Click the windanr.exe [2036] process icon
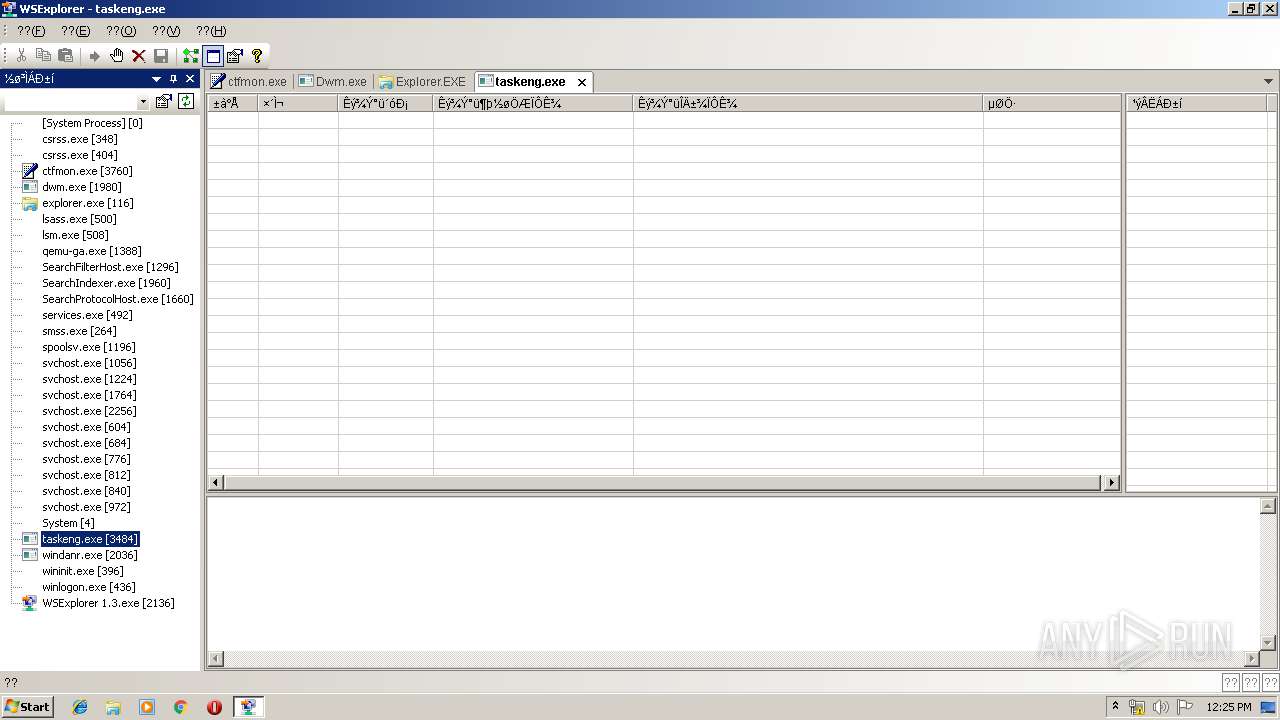 [30, 555]
